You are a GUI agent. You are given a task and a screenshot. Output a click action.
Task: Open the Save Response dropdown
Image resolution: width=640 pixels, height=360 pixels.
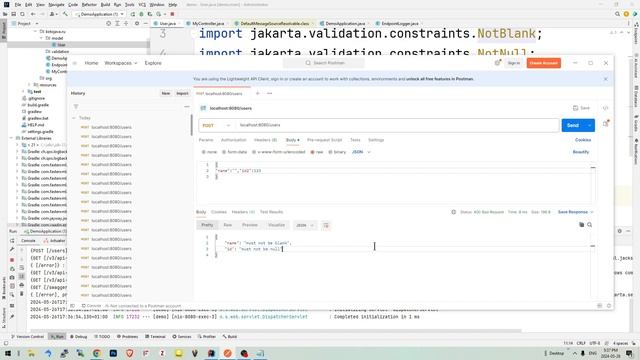point(576,212)
